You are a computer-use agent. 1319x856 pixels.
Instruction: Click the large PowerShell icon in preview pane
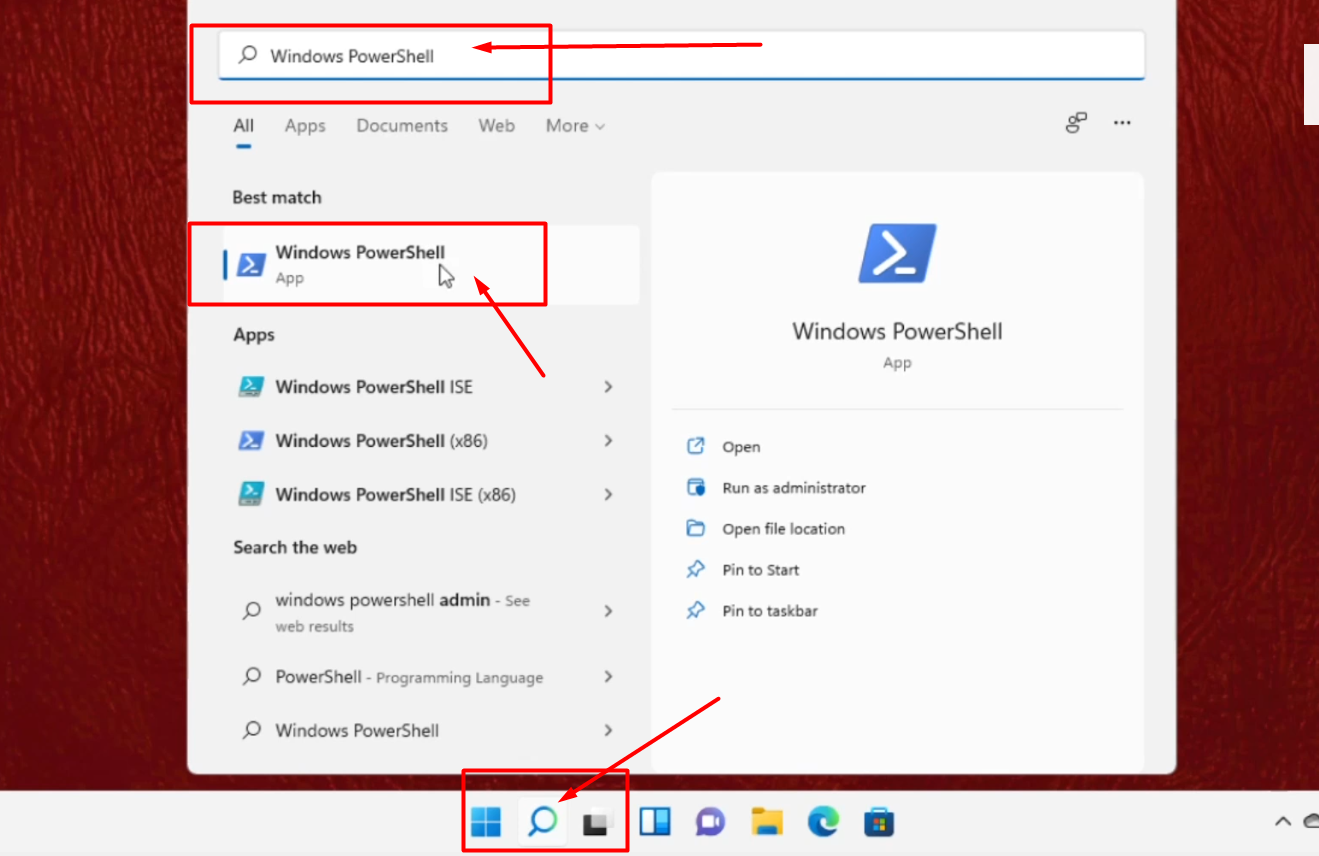coord(897,253)
